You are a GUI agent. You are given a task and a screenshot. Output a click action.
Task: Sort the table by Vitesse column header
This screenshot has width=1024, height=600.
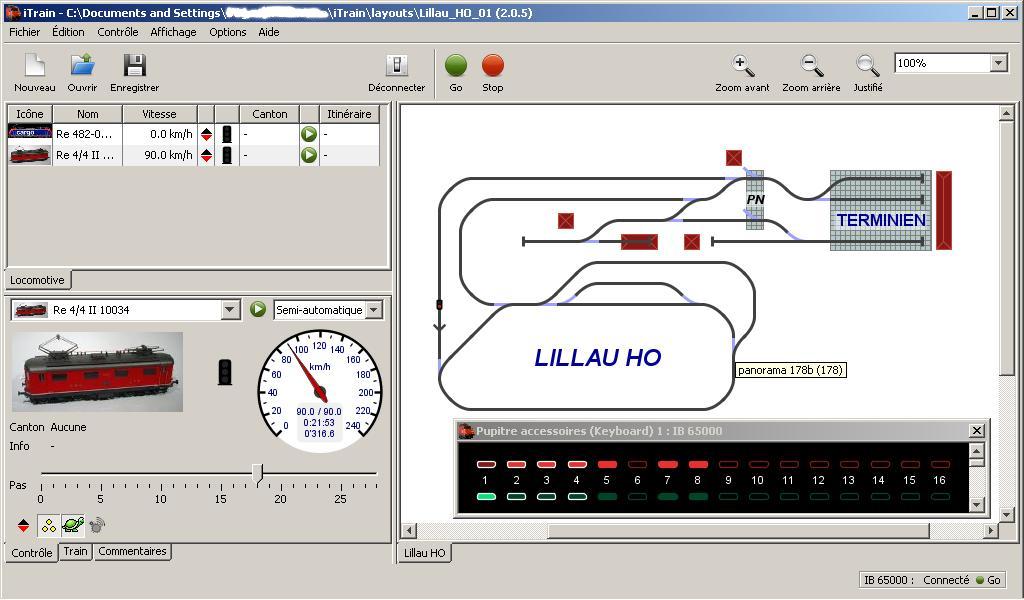pos(159,114)
